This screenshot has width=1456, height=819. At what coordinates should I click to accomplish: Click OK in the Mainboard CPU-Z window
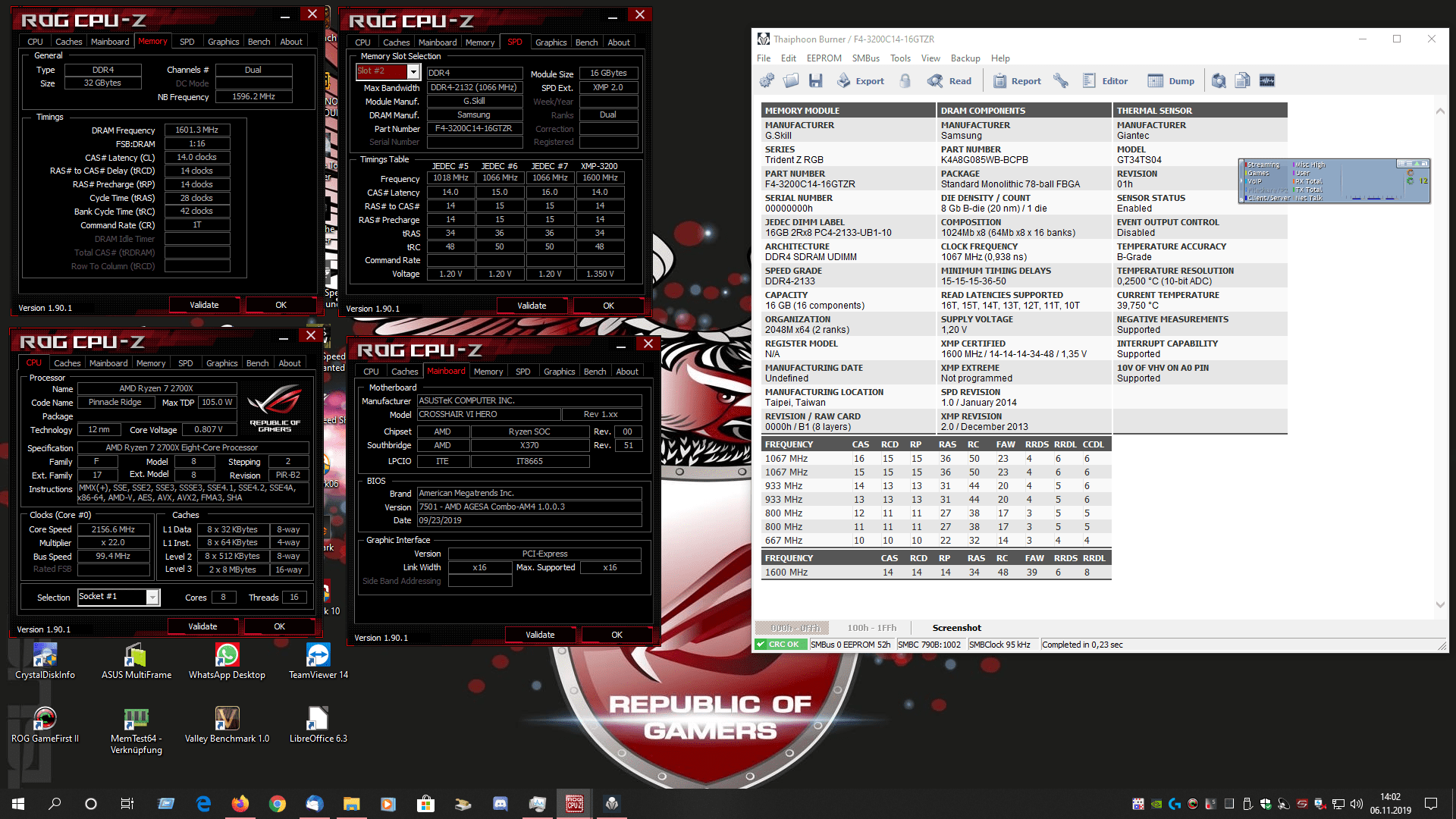click(617, 635)
